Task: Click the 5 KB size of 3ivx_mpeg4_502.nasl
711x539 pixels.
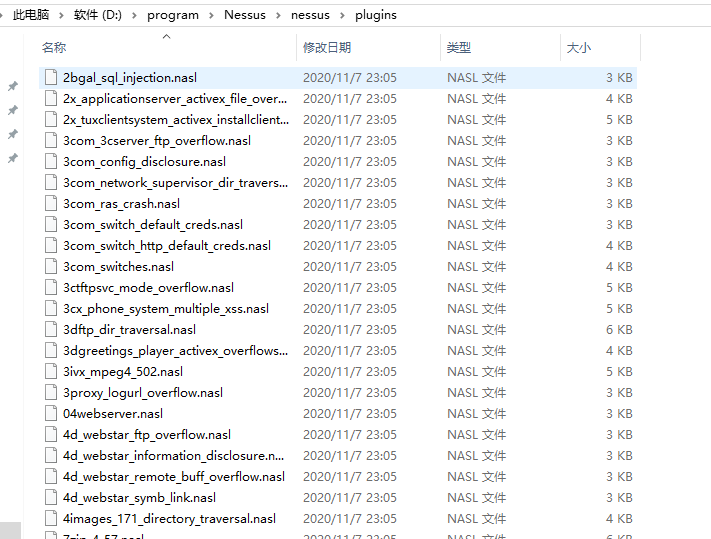Action: [619, 372]
